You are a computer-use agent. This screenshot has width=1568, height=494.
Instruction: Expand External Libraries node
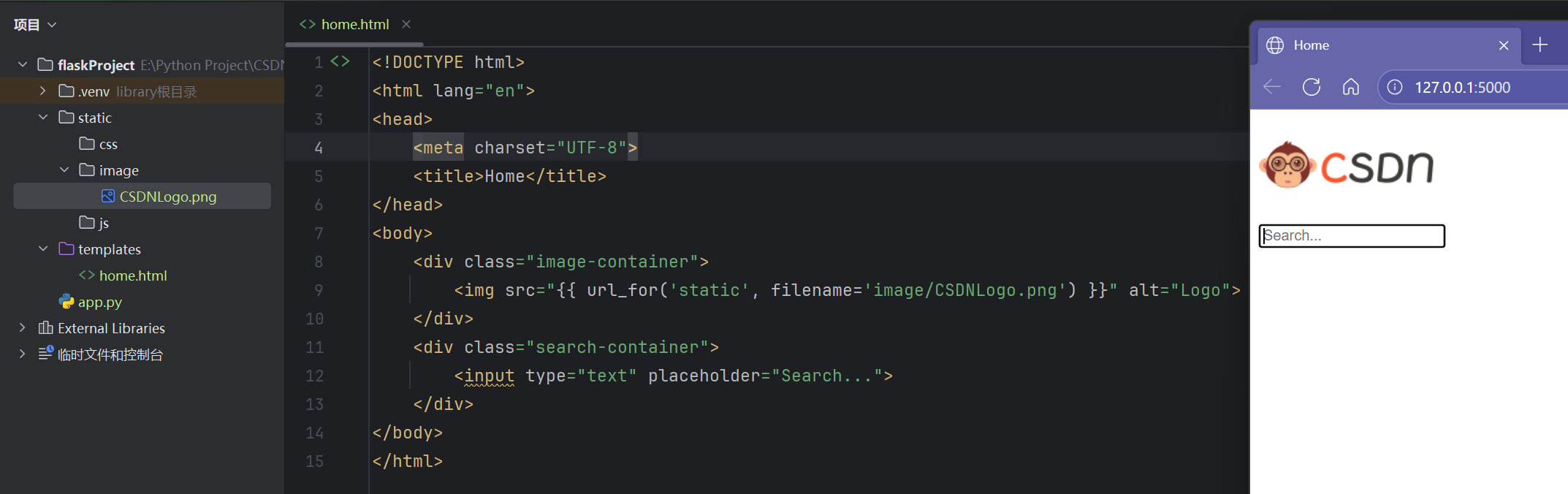pyautogui.click(x=23, y=328)
